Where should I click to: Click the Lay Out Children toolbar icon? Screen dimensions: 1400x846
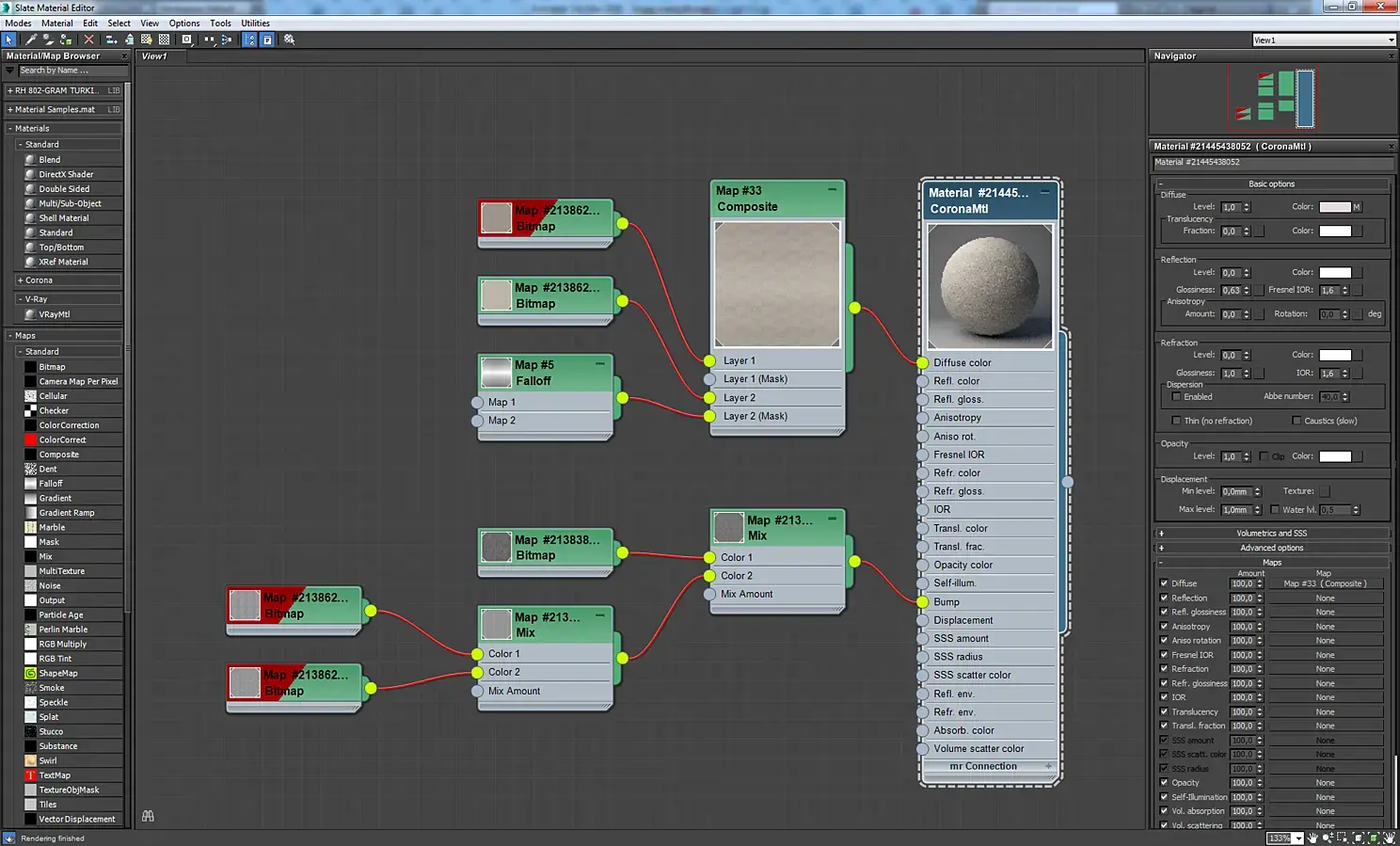tap(227, 40)
